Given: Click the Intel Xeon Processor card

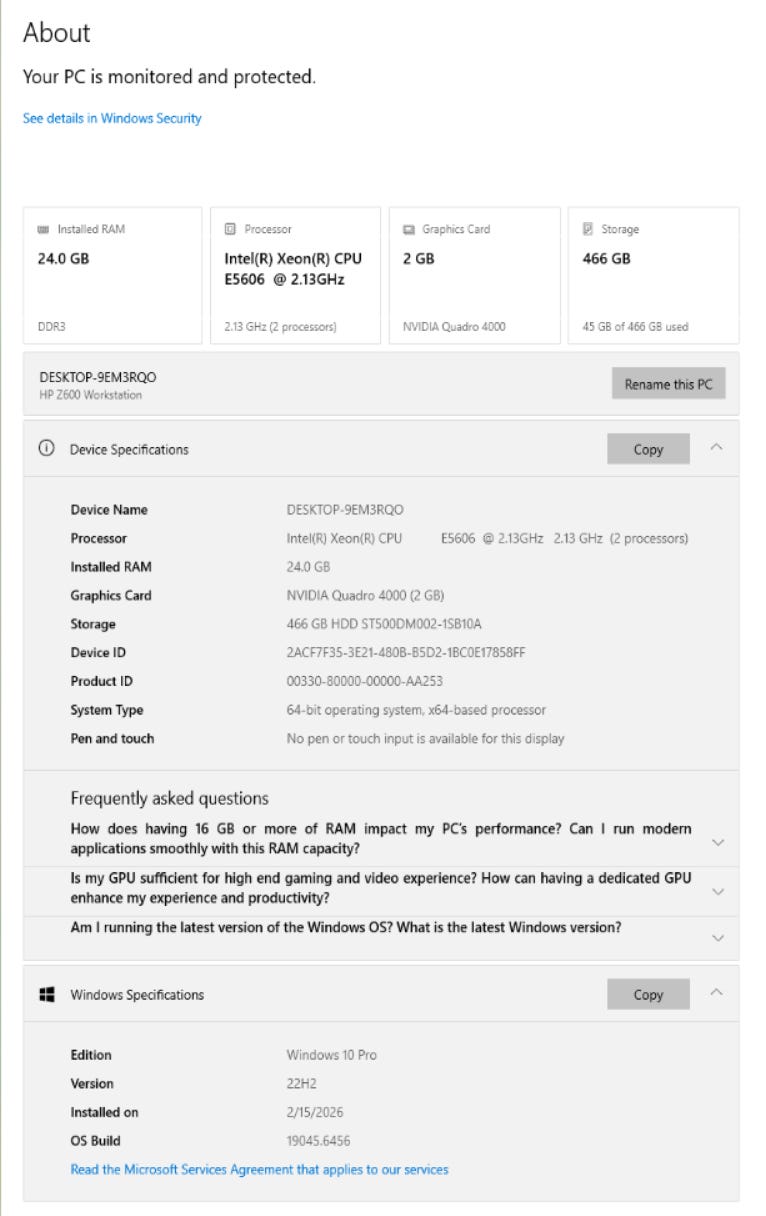Looking at the screenshot, I should (295, 275).
